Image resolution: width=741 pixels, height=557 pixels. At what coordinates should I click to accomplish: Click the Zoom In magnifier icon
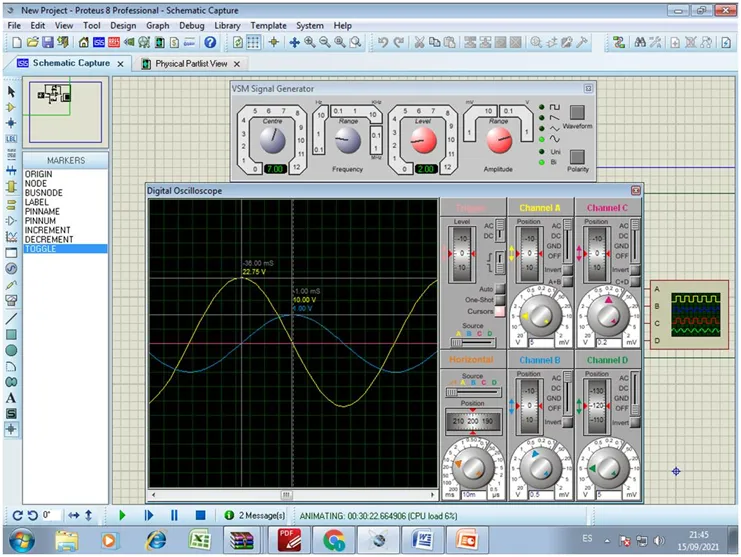click(x=310, y=43)
